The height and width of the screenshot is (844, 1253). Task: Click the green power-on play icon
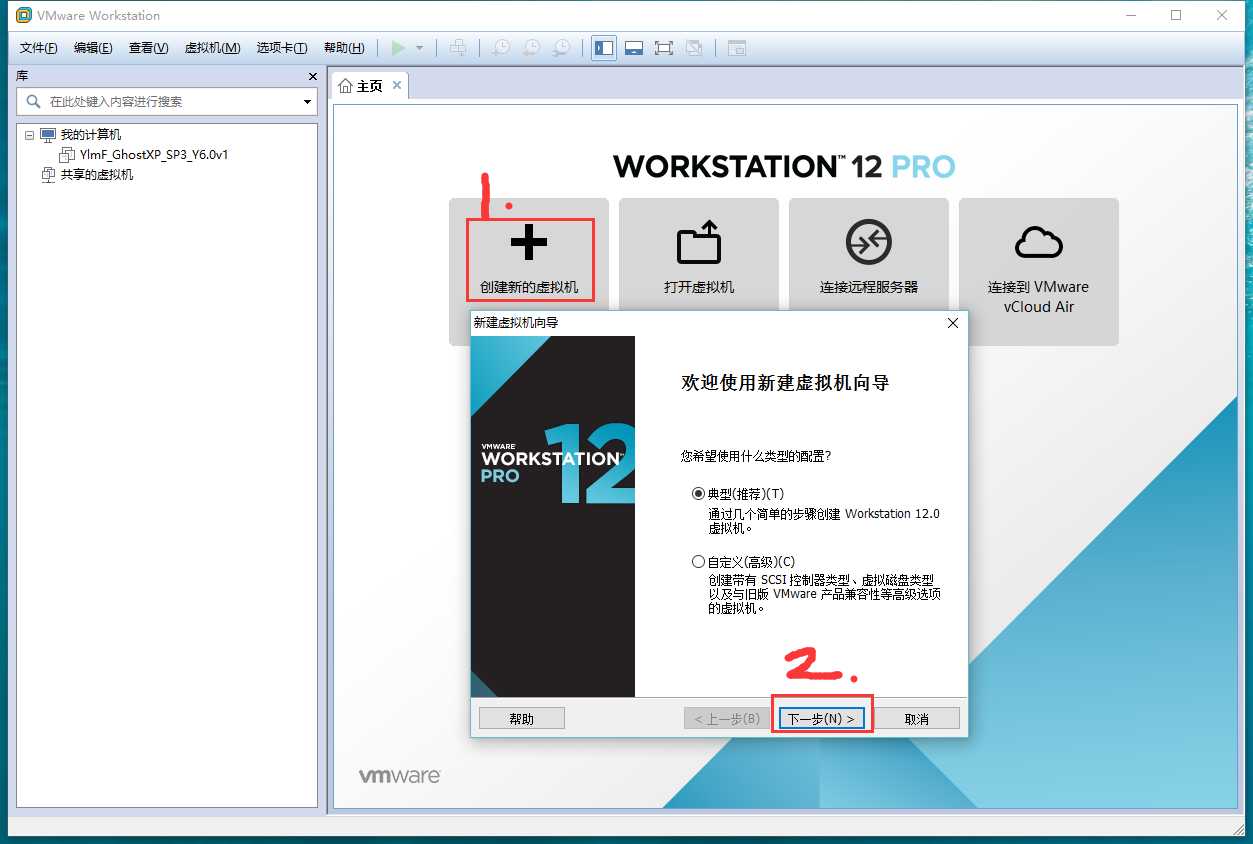[399, 48]
